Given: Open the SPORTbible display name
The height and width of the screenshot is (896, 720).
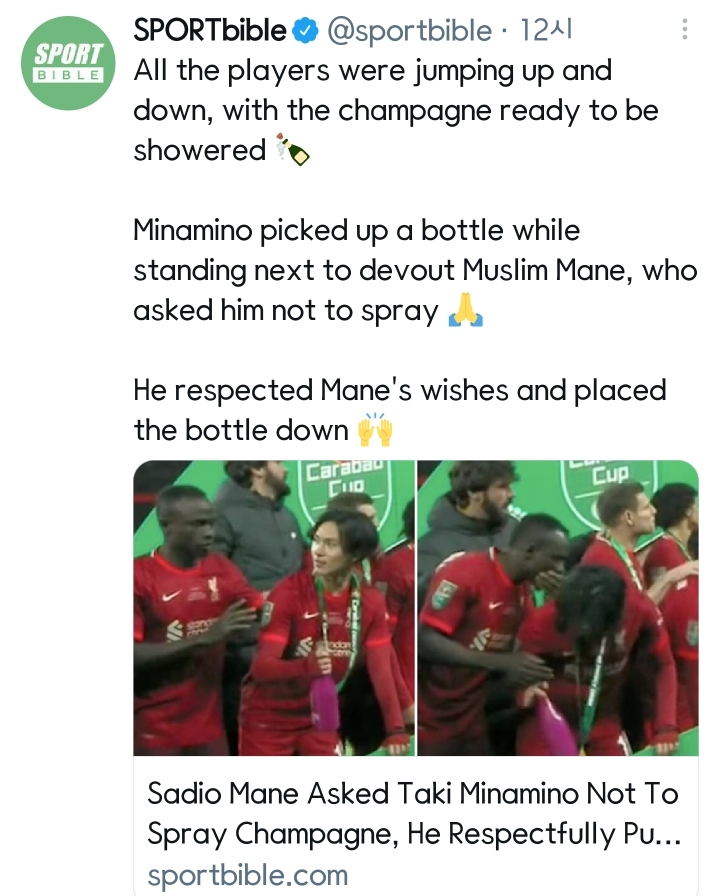Looking at the screenshot, I should tap(210, 32).
